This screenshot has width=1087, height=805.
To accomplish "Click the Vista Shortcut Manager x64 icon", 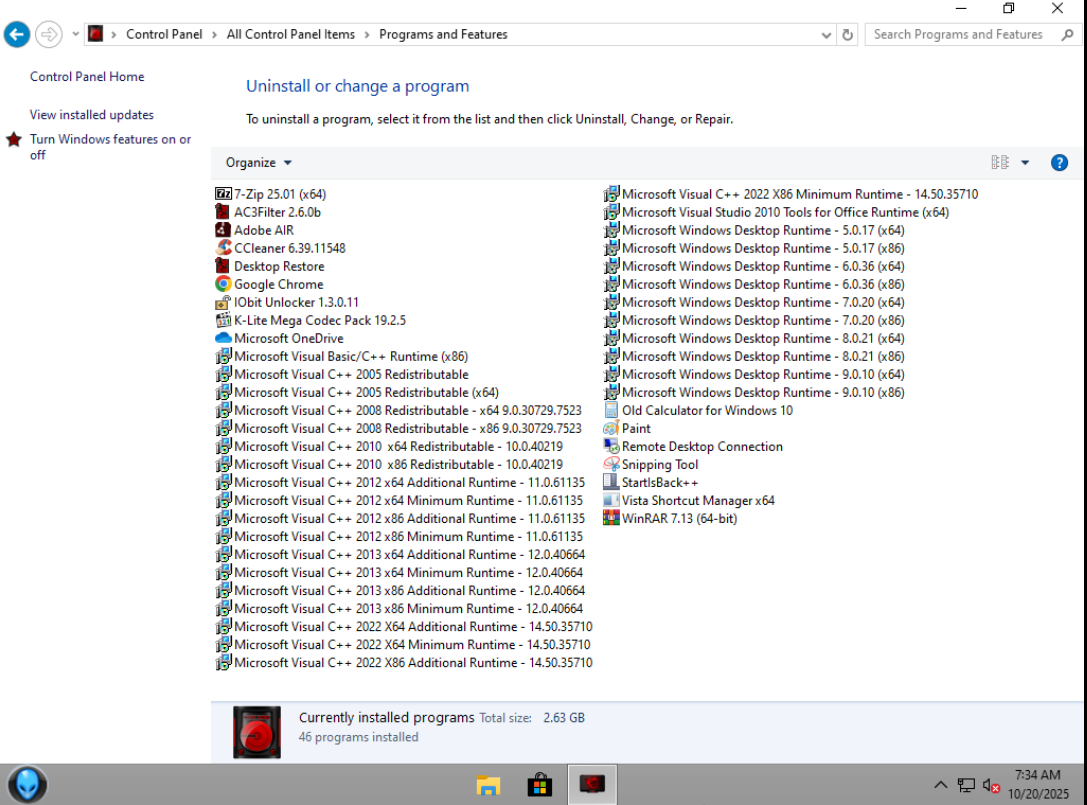I will pos(611,501).
